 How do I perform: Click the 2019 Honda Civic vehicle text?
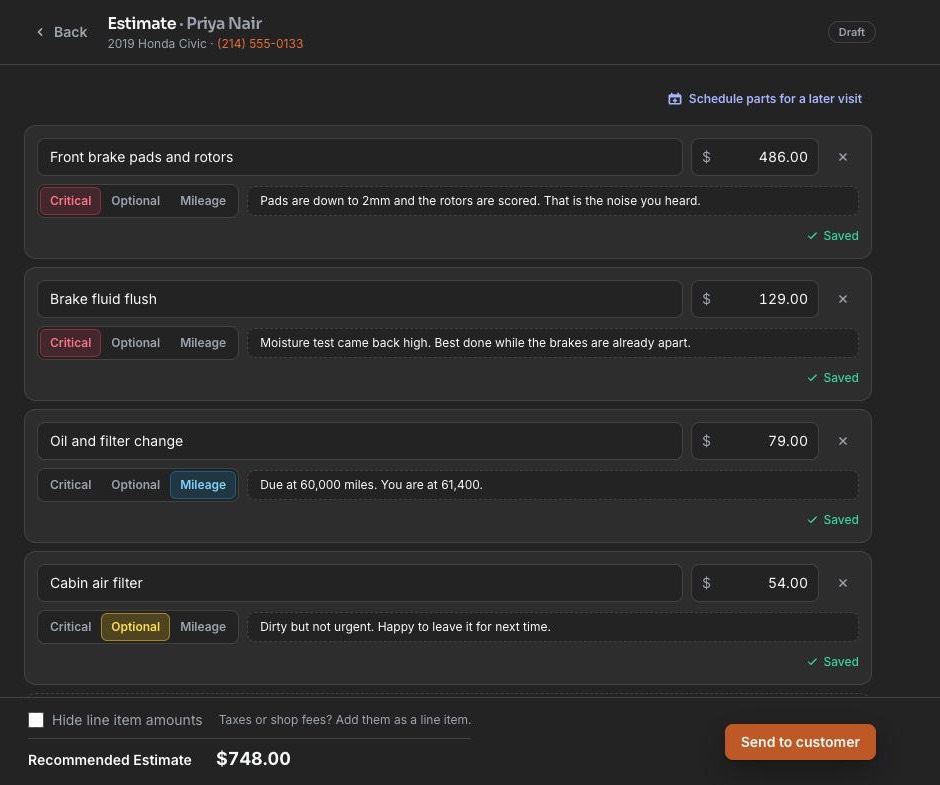157,44
